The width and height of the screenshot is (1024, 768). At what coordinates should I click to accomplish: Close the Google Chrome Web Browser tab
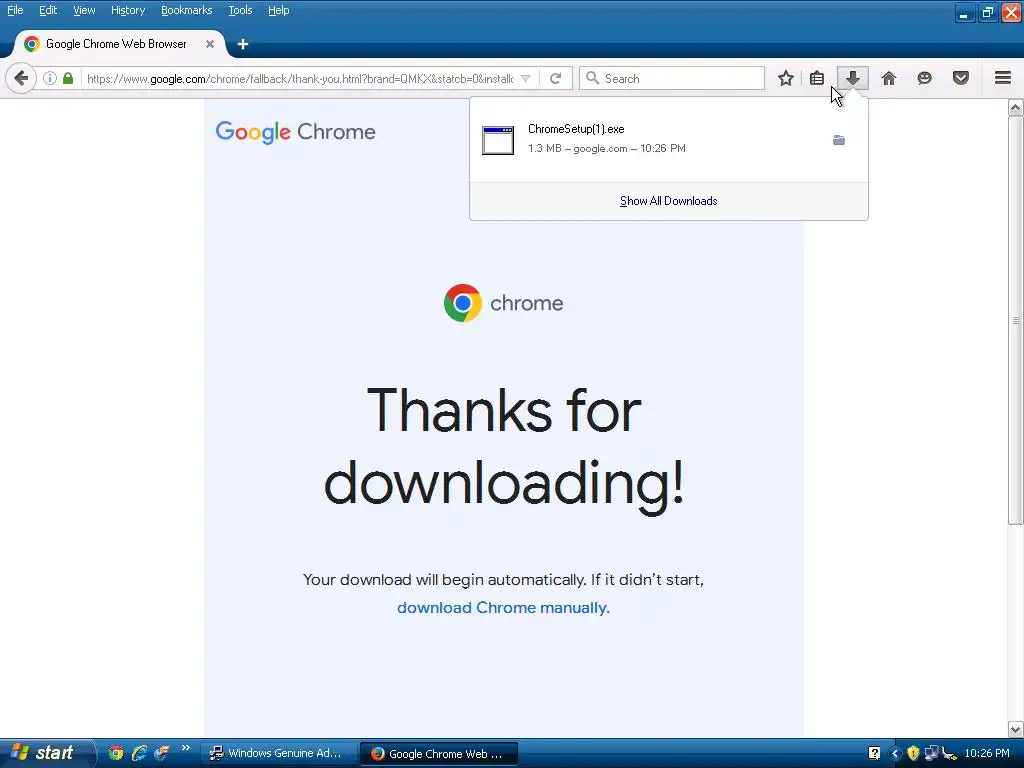(x=210, y=44)
